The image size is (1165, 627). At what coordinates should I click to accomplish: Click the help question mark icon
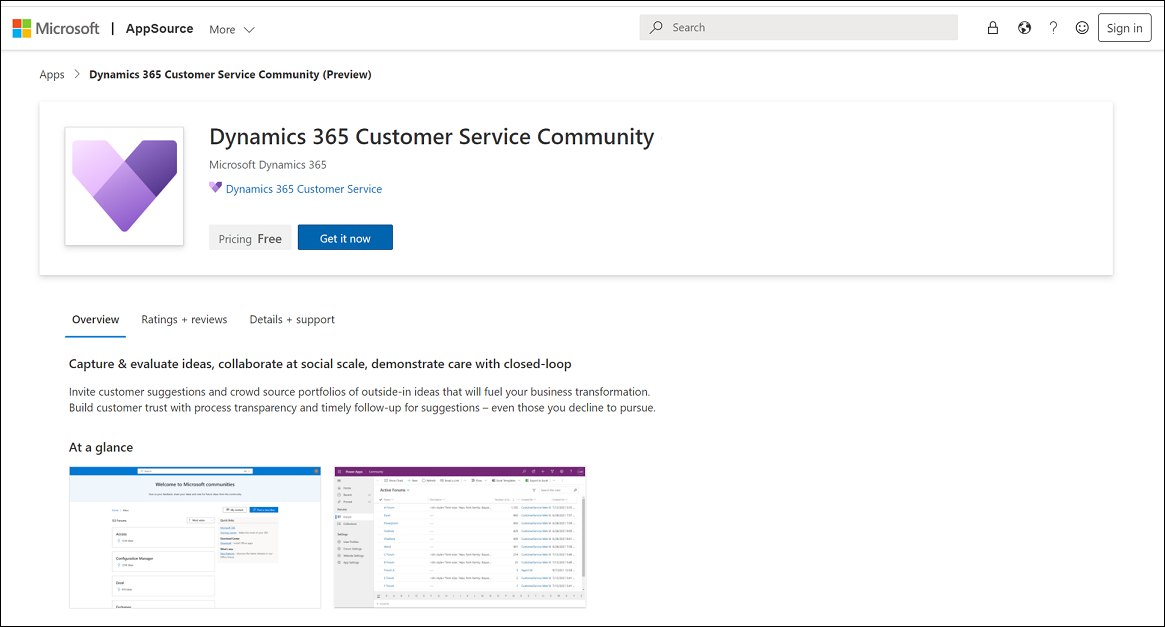[x=1053, y=27]
